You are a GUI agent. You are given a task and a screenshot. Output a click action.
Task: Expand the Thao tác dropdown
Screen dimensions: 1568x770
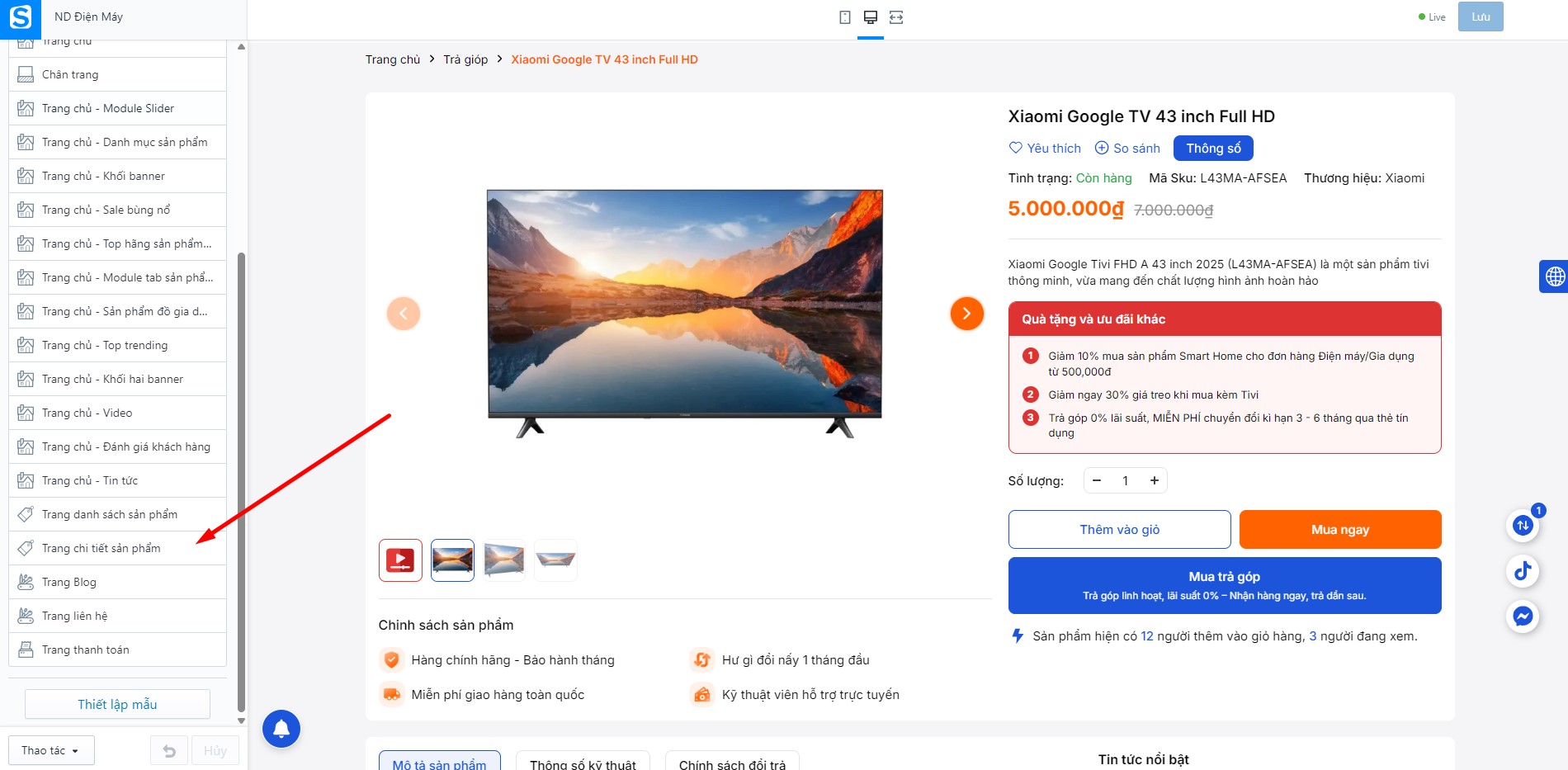pos(51,751)
